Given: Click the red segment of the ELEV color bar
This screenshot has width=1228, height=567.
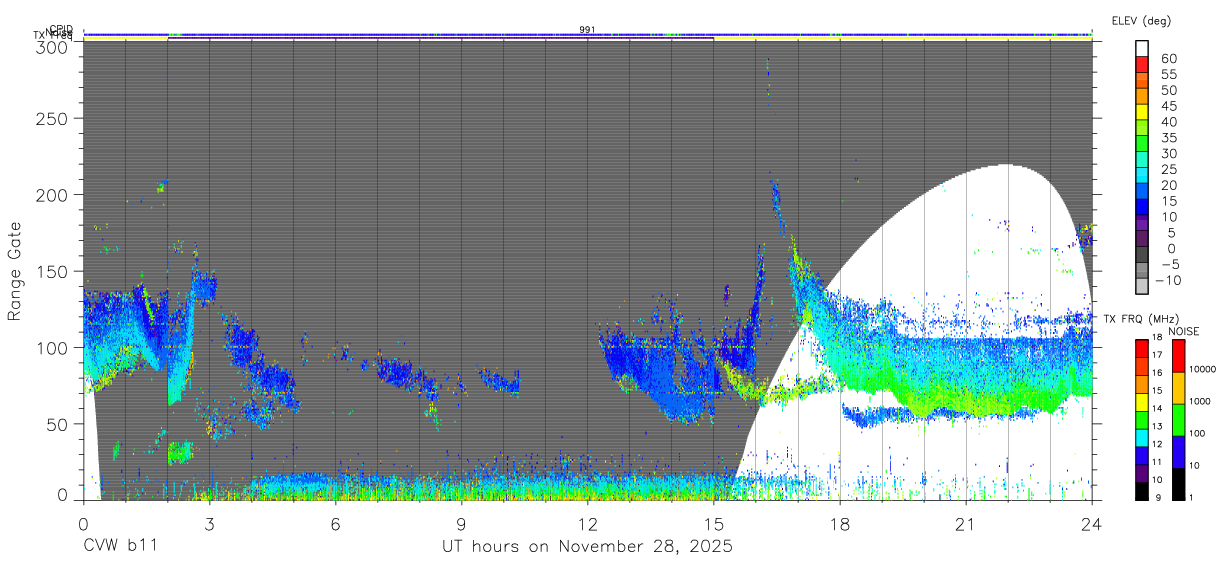Looking at the screenshot, I should (1142, 66).
